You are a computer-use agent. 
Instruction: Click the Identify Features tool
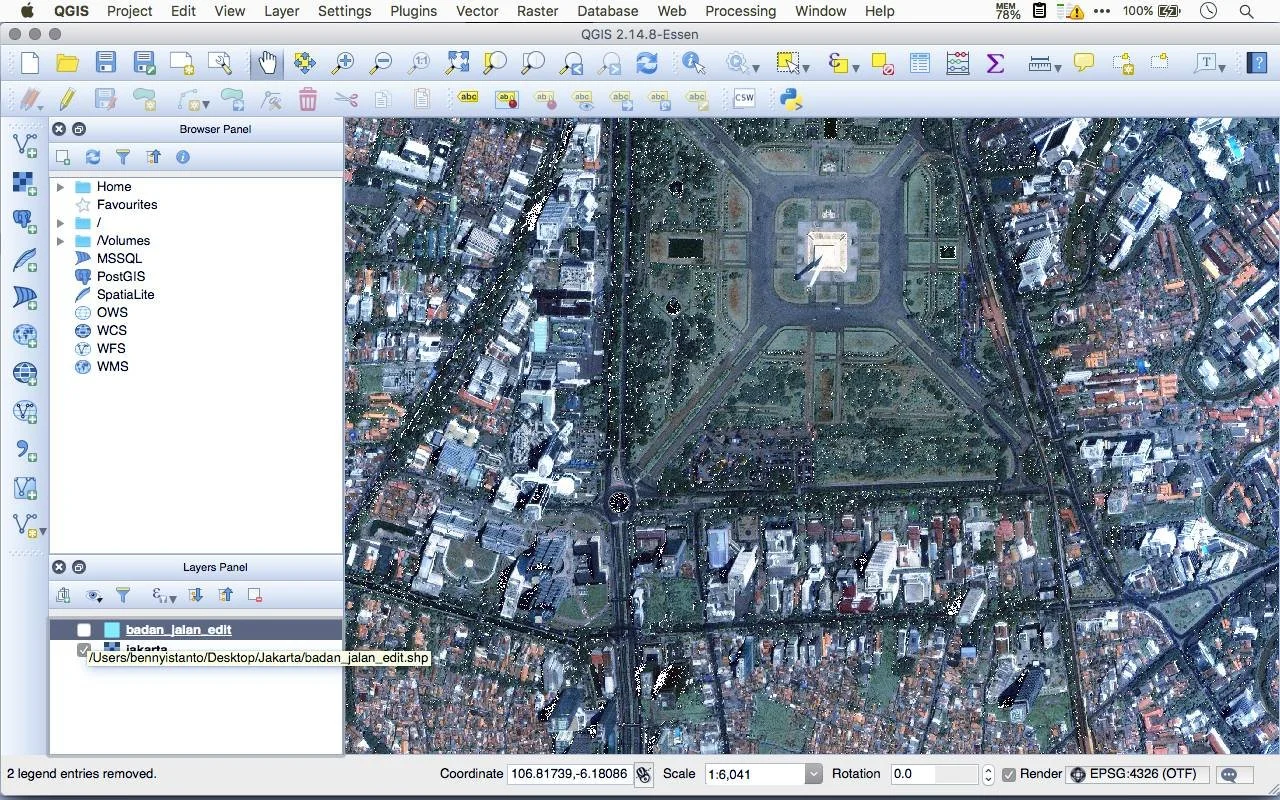pos(693,63)
